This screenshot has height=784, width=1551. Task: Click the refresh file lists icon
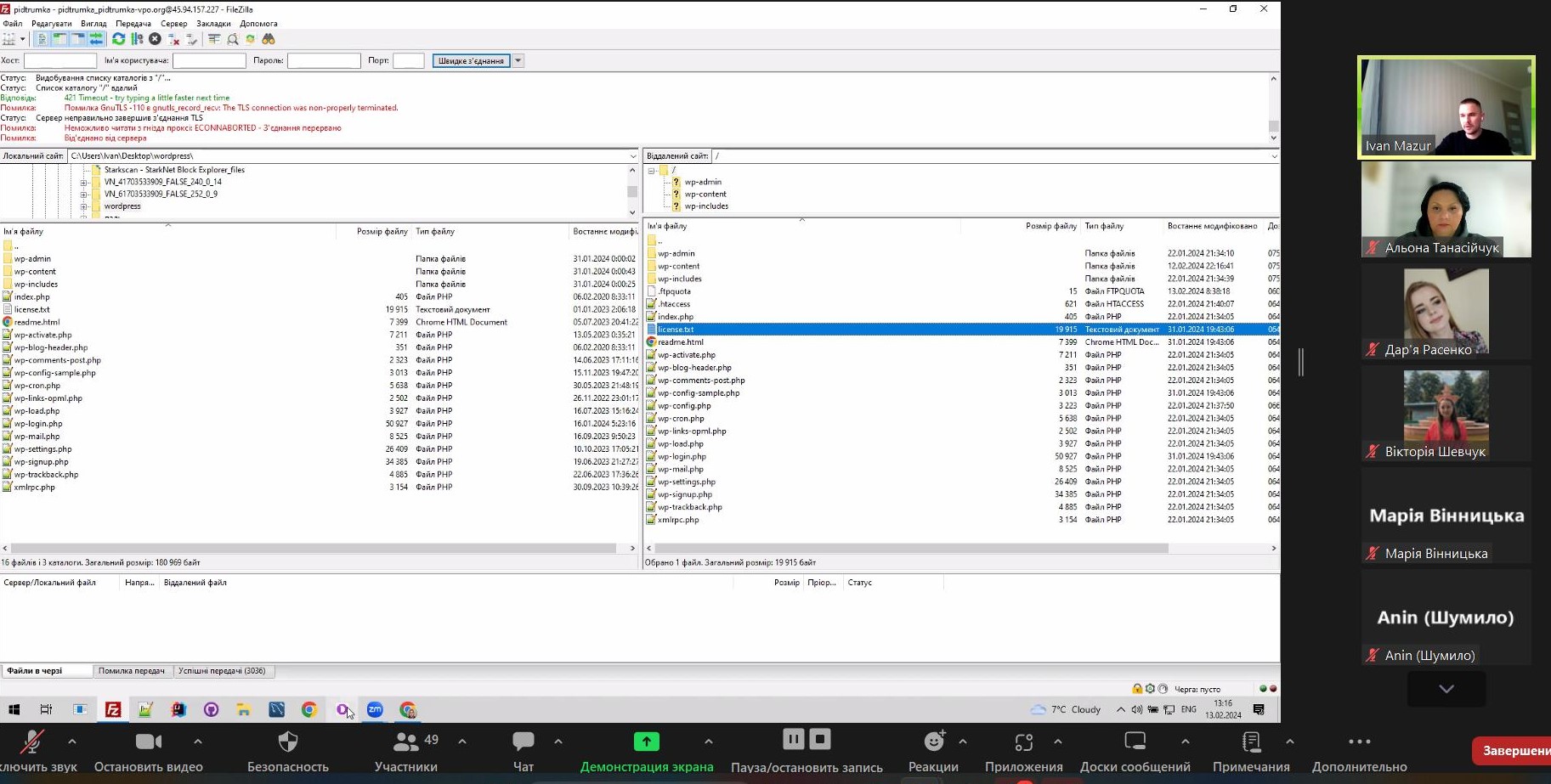click(119, 39)
